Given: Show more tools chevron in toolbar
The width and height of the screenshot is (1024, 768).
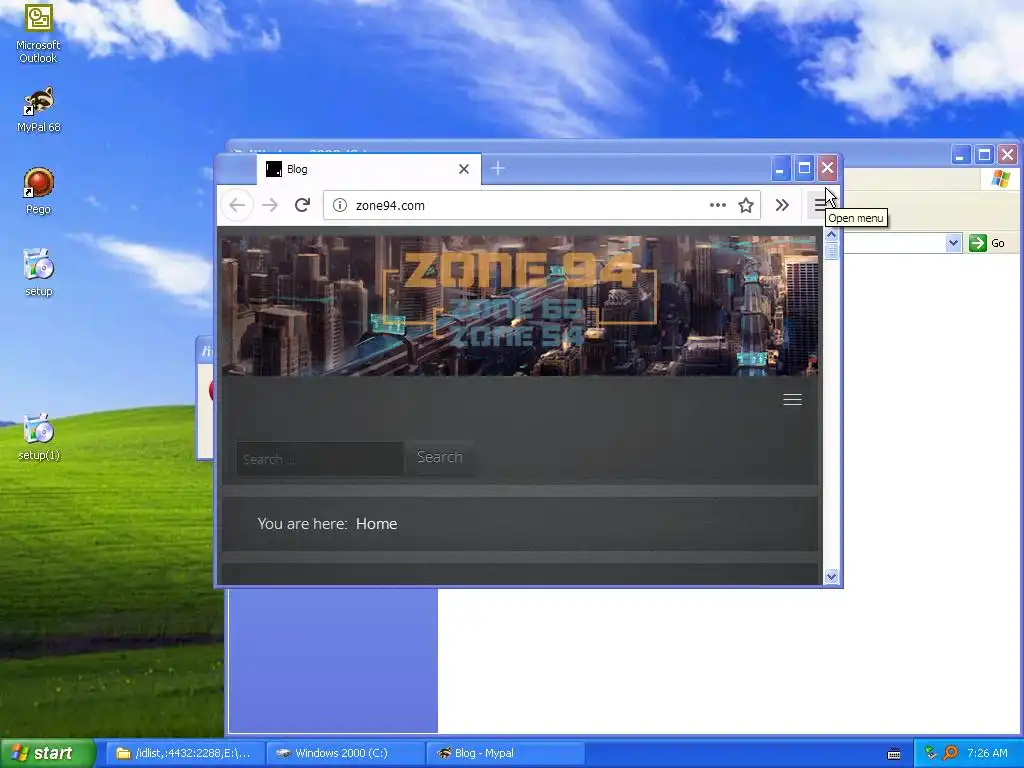Looking at the screenshot, I should (x=782, y=205).
